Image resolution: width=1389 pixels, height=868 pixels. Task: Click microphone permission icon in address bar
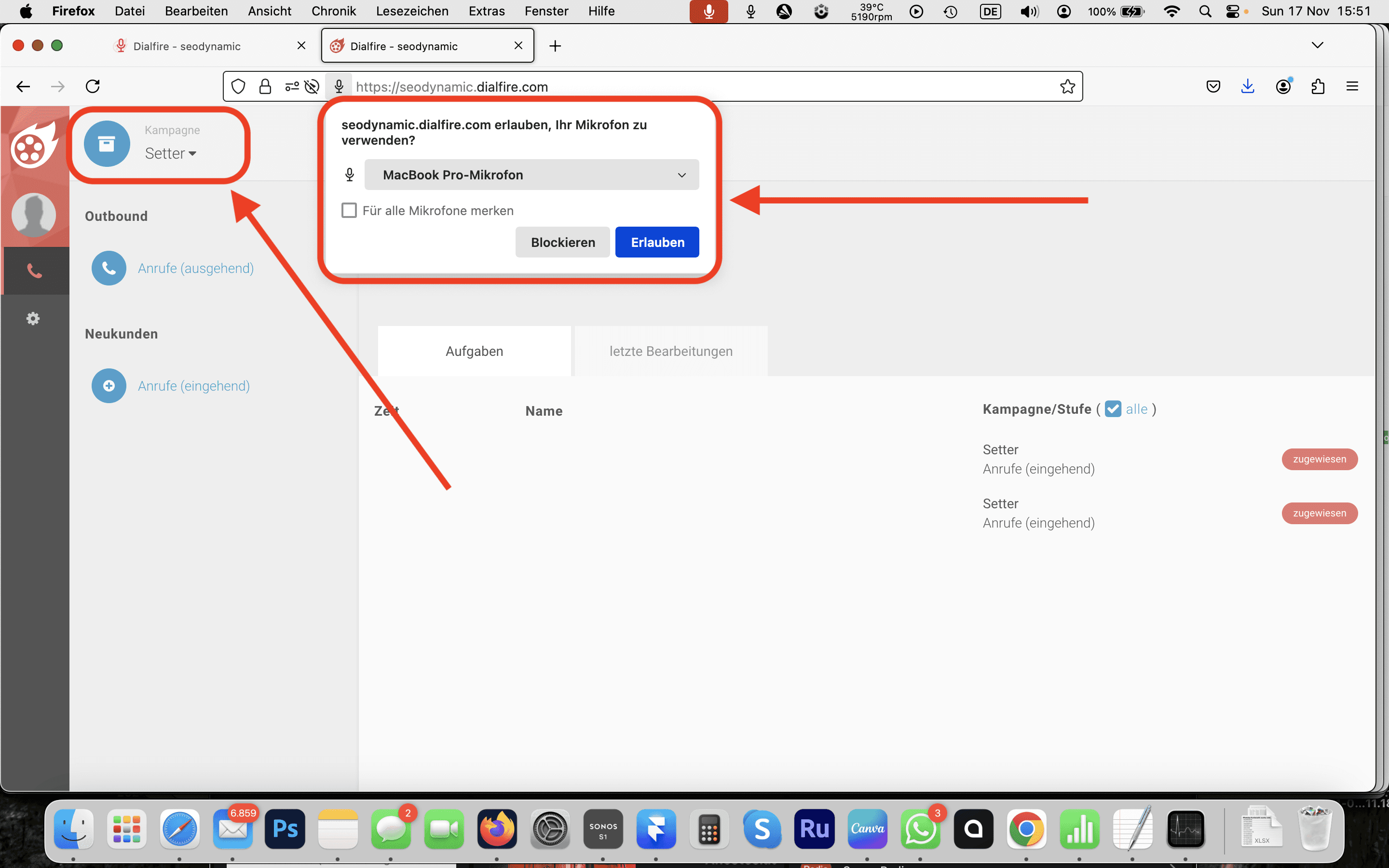[x=339, y=87]
